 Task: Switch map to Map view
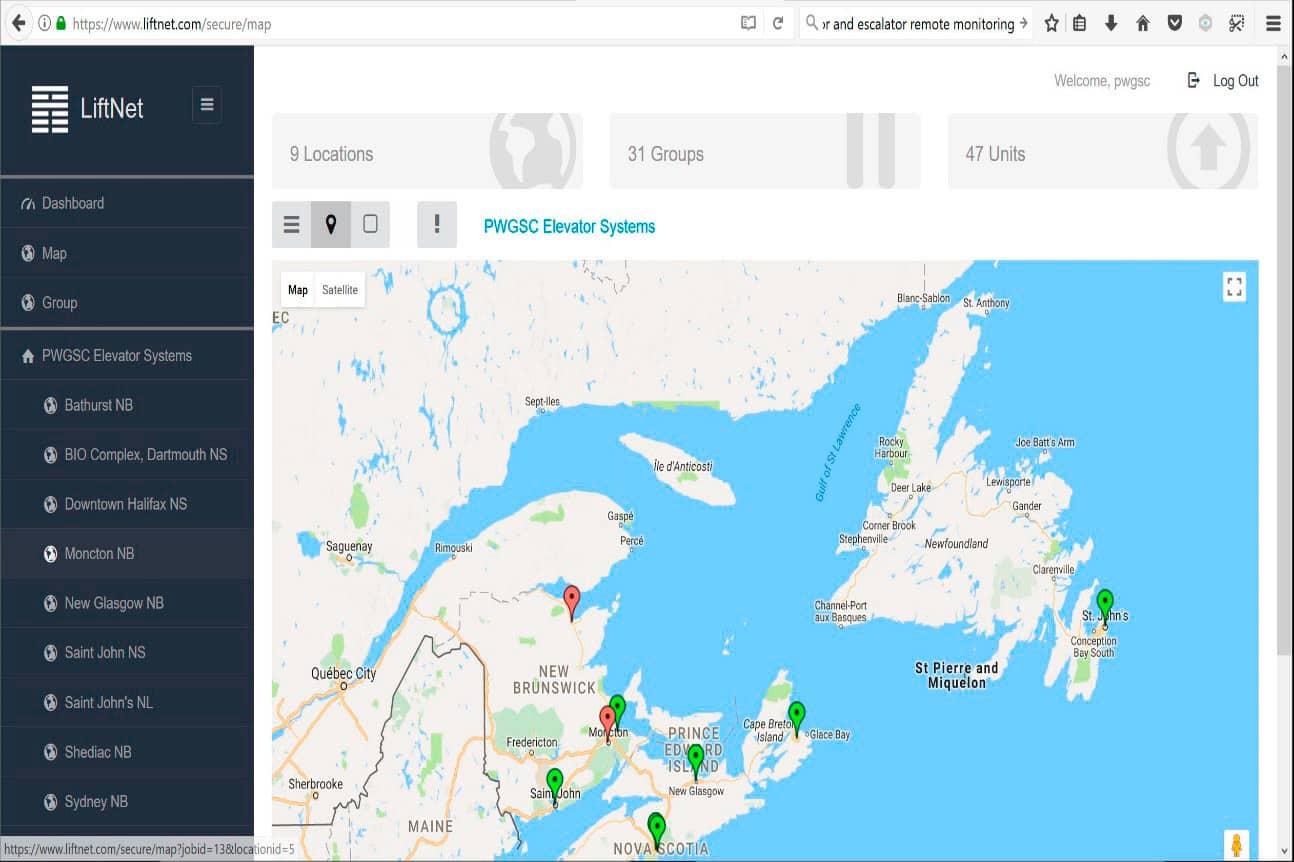(298, 290)
